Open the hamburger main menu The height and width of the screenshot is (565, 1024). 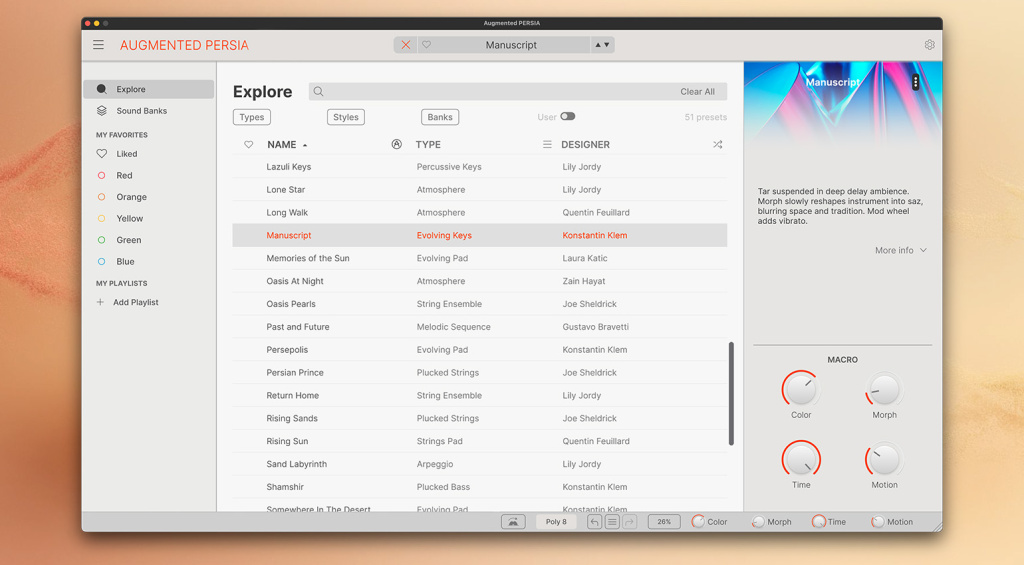pos(98,45)
